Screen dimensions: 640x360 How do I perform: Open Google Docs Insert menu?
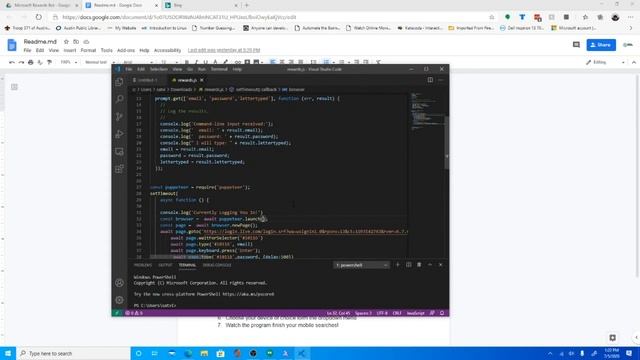click(70, 50)
